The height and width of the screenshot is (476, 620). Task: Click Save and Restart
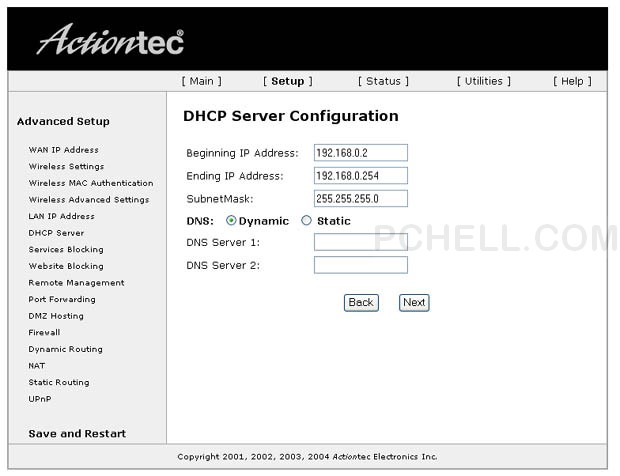[x=77, y=434]
